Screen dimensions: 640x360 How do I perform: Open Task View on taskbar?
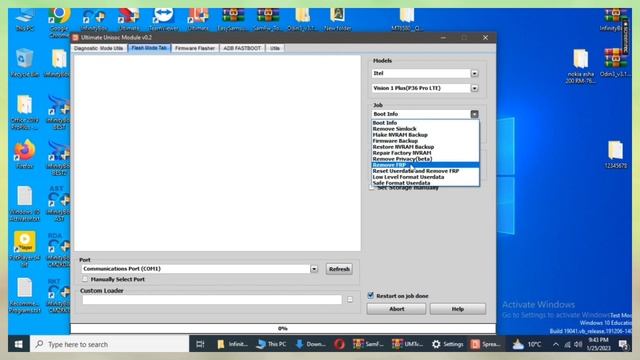tap(200, 344)
